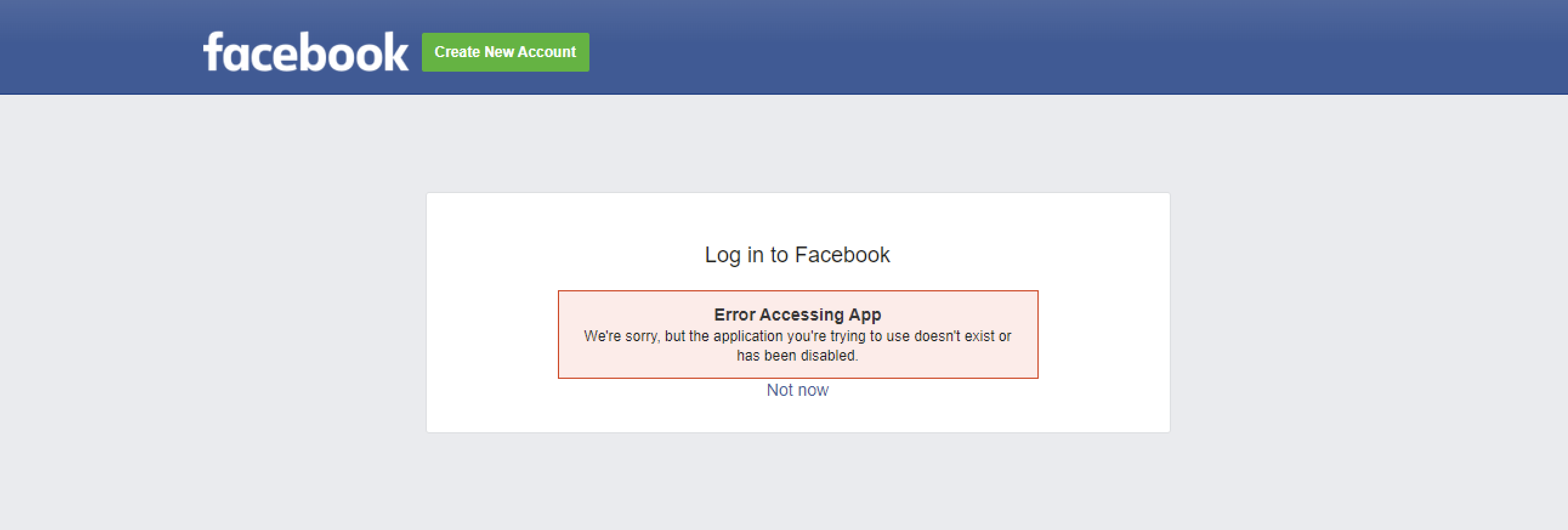Click the "has been disabled." text line

[798, 355]
